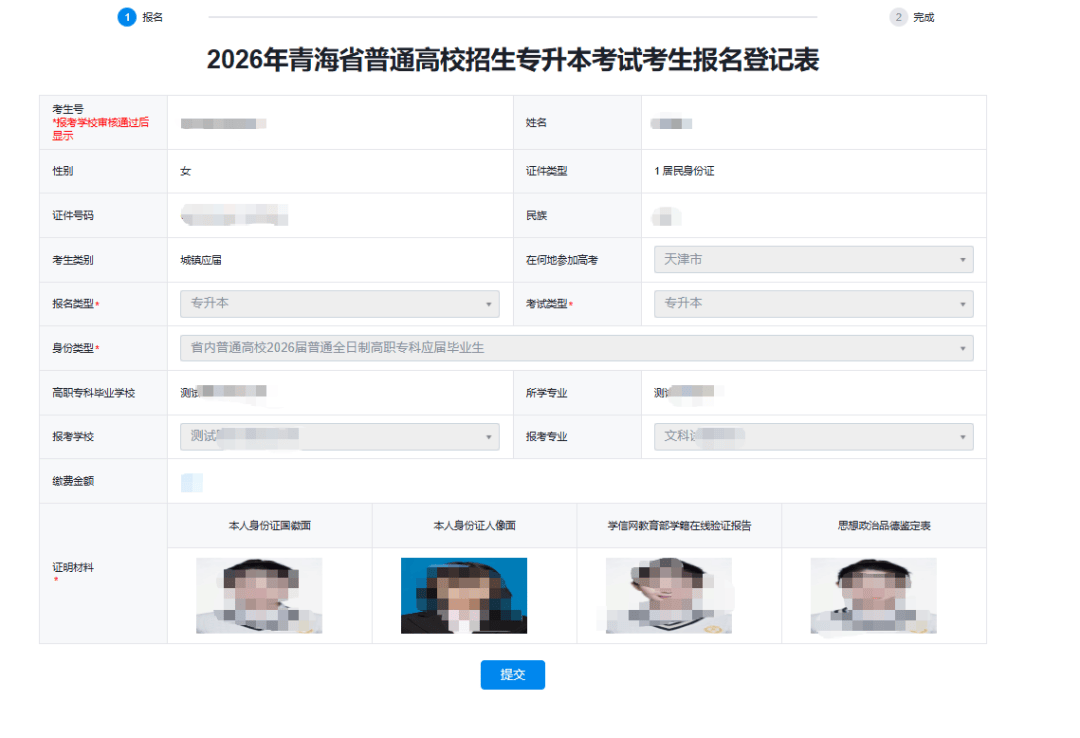Expand the 考试类型 dropdown

tap(813, 303)
